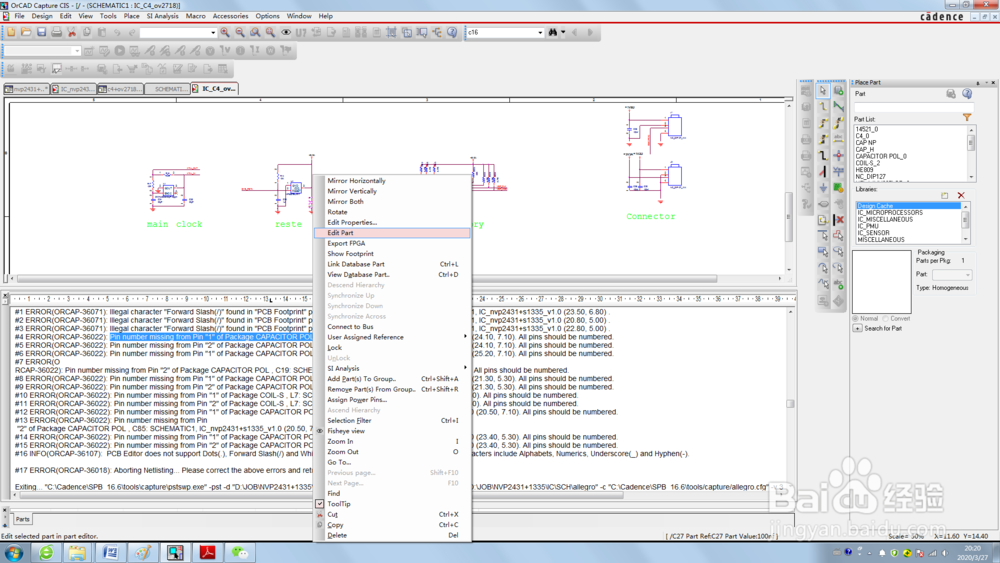The width and height of the screenshot is (1000, 563).
Task: Choose Edit Properties... in context menu
Action: (x=392, y=223)
